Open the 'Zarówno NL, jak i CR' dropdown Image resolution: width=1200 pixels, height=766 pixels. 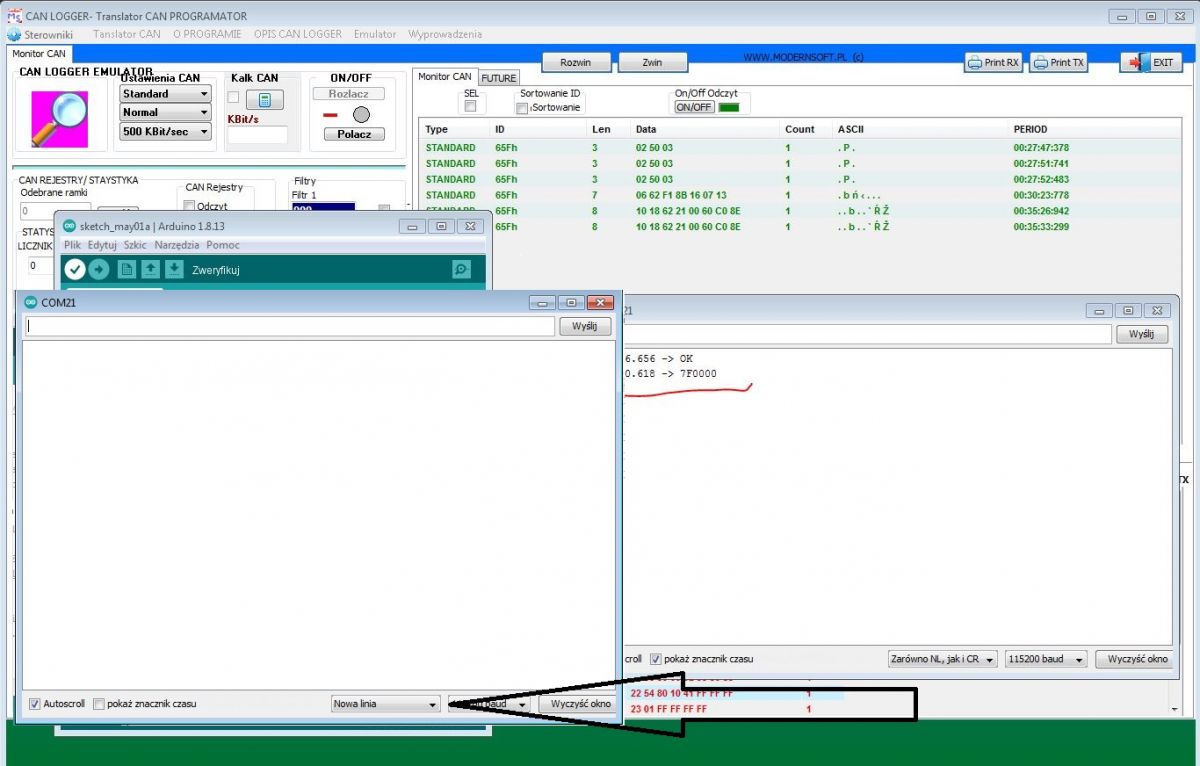coord(943,659)
